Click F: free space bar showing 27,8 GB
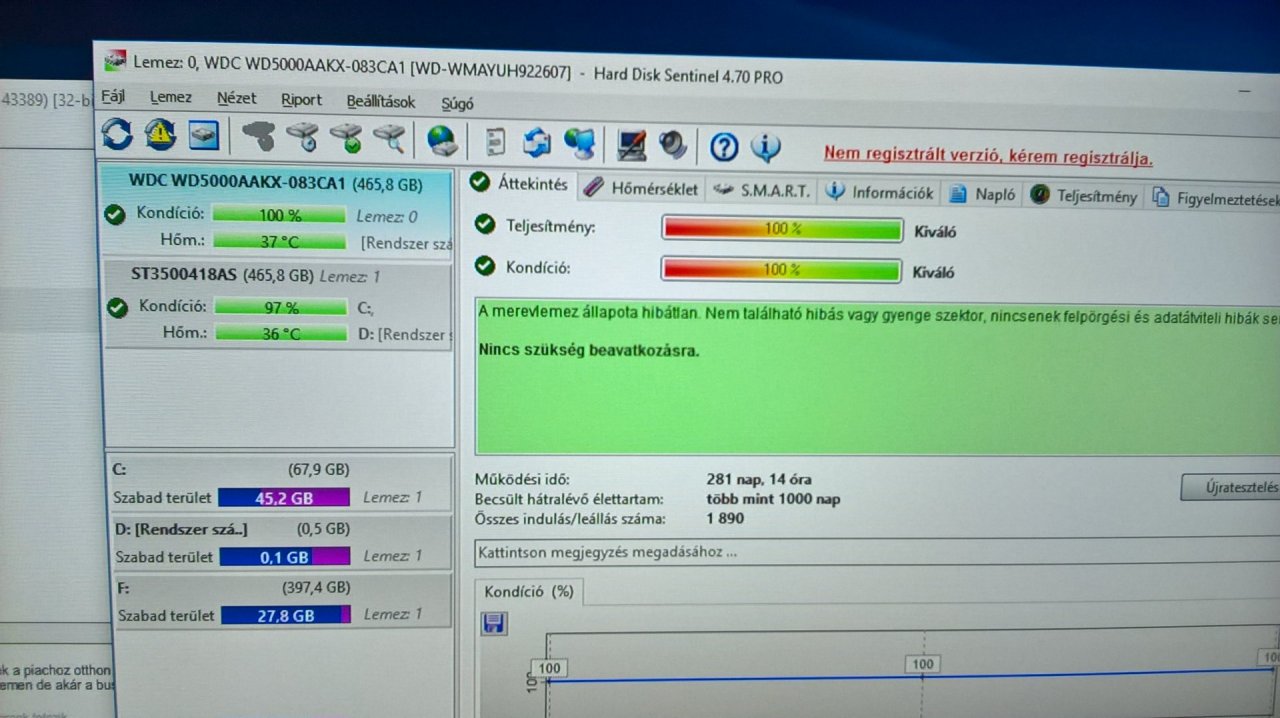The width and height of the screenshot is (1280, 718). pyautogui.click(x=286, y=616)
